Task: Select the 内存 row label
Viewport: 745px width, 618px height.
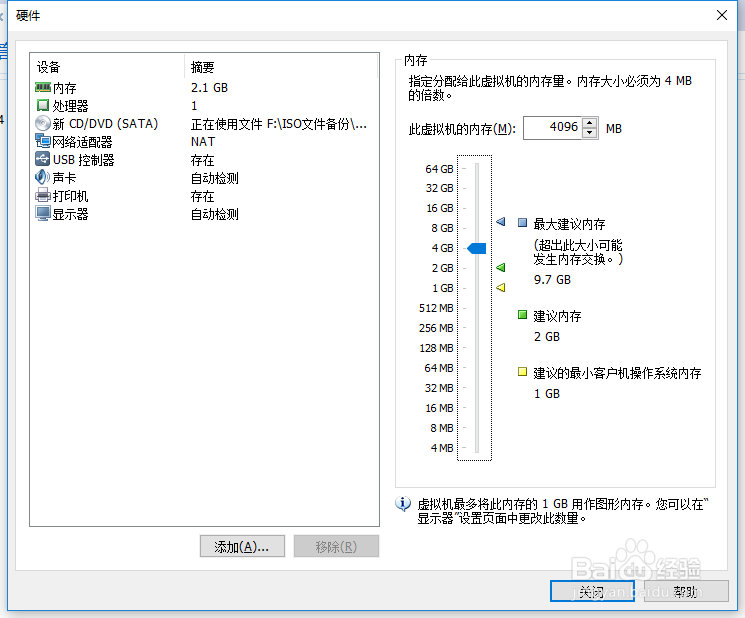Action: click(65, 88)
